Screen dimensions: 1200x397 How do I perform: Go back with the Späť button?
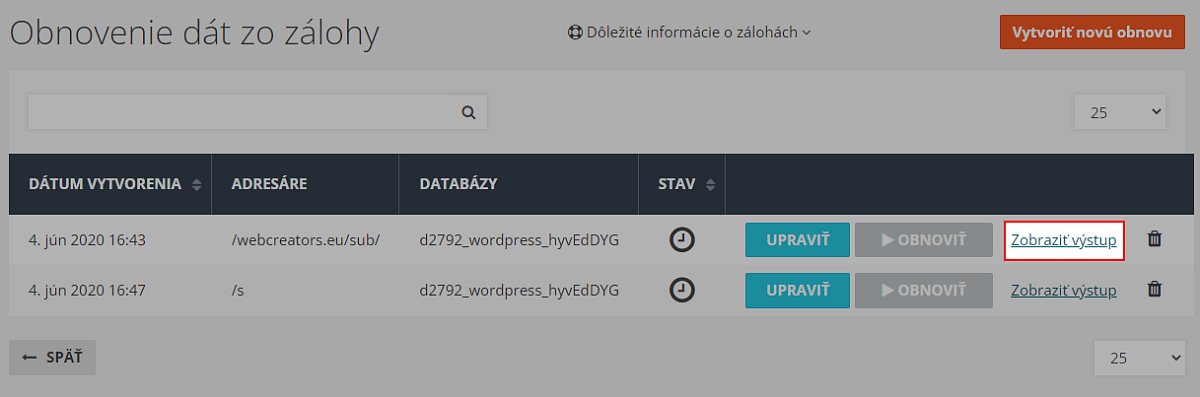tap(53, 357)
